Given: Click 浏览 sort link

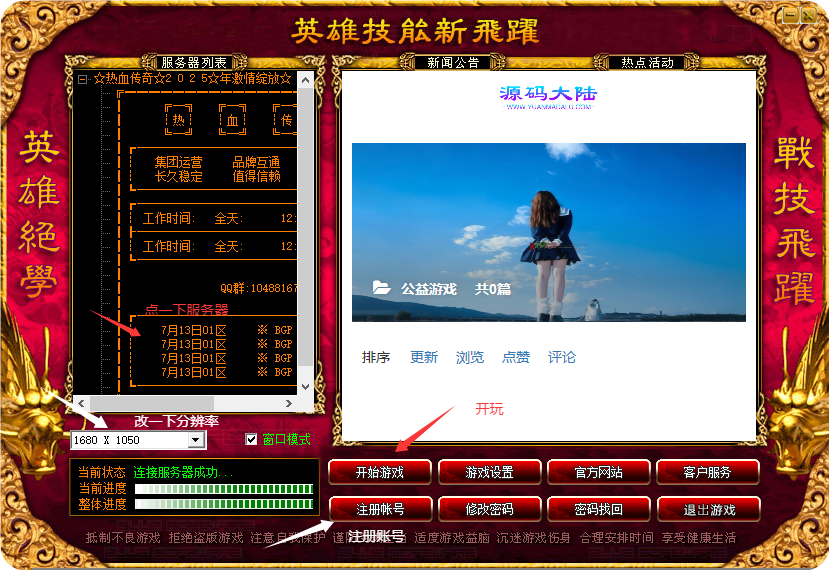Looking at the screenshot, I should (x=470, y=357).
